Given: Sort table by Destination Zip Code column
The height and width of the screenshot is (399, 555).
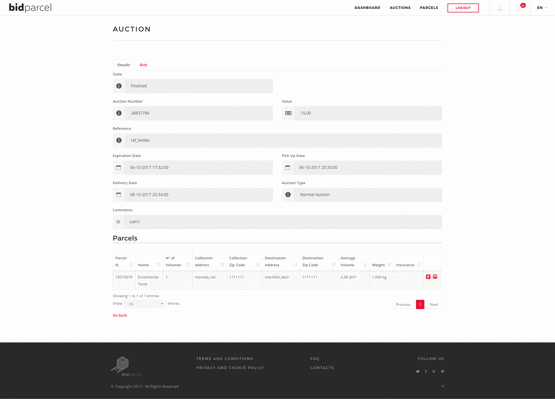Looking at the screenshot, I should tap(319, 262).
